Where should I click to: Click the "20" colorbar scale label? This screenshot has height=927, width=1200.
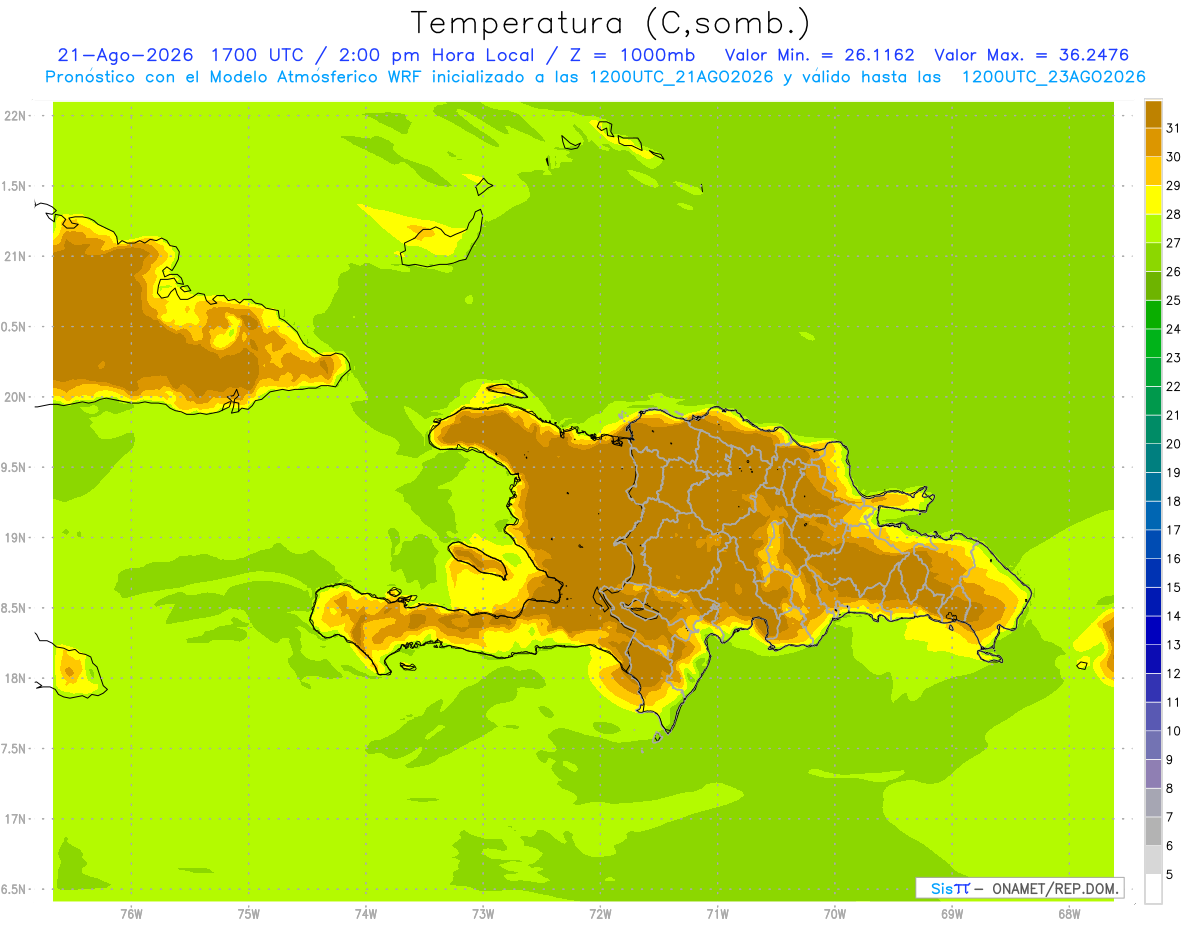pyautogui.click(x=1173, y=444)
